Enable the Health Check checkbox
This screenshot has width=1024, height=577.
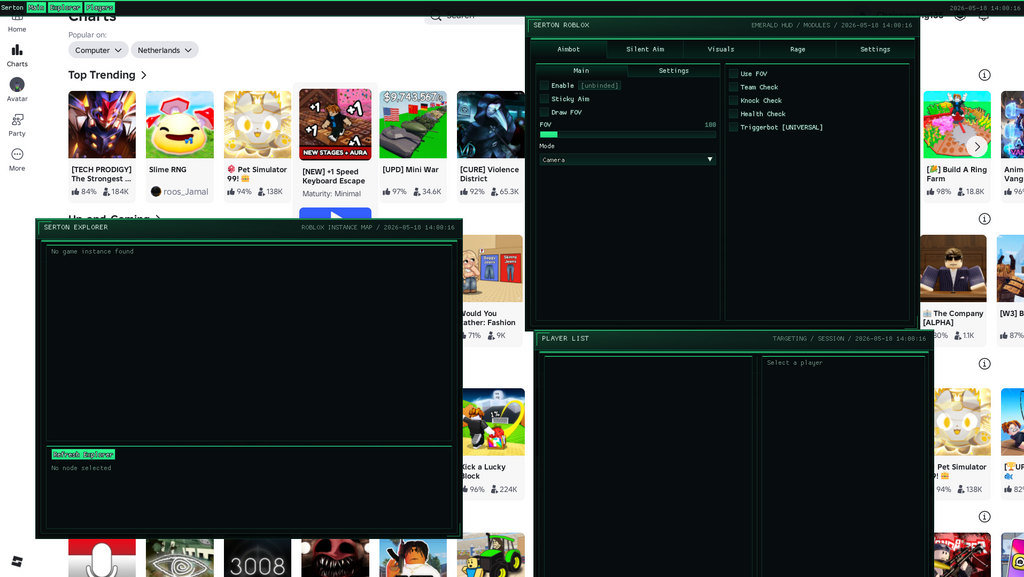[x=733, y=114]
